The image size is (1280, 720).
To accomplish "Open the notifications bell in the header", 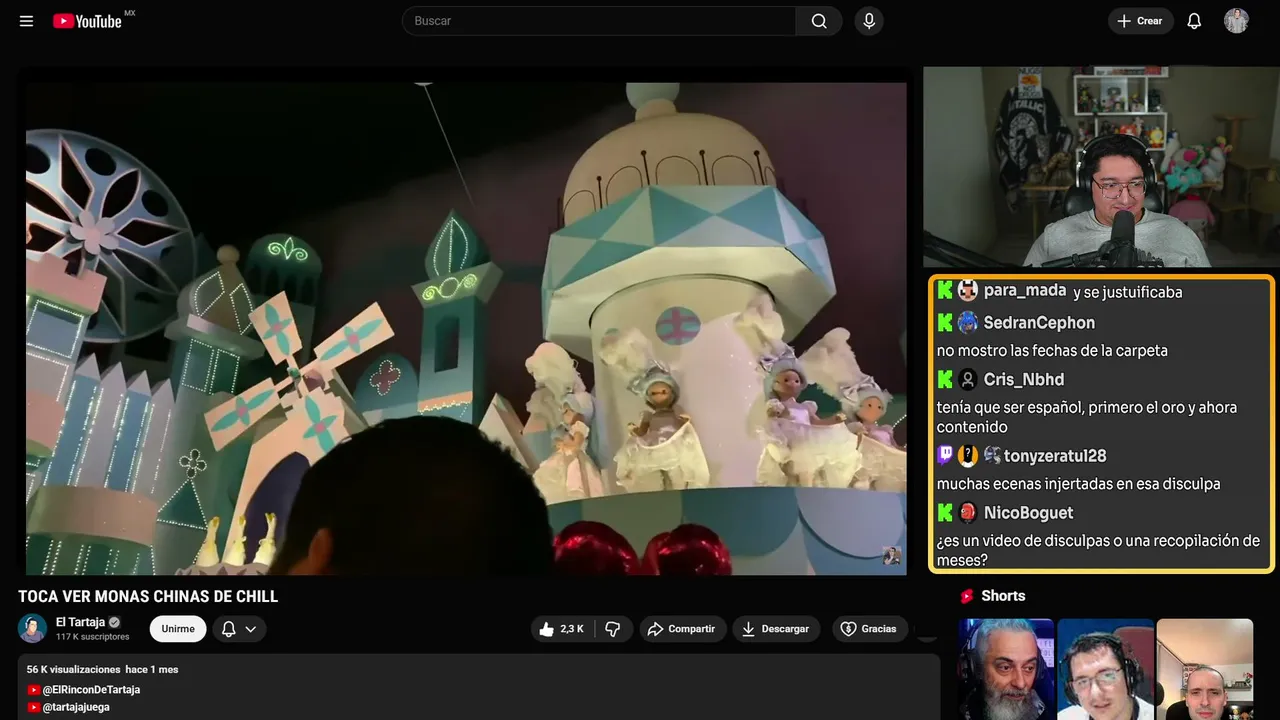I will coord(1194,21).
